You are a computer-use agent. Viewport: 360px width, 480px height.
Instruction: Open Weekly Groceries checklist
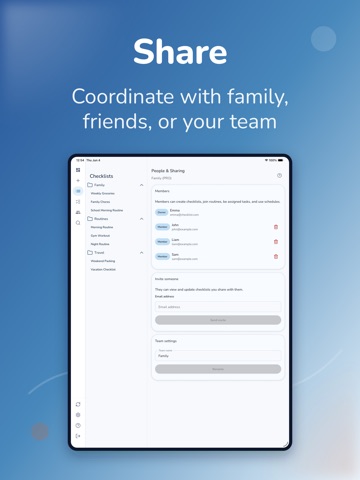coord(103,193)
